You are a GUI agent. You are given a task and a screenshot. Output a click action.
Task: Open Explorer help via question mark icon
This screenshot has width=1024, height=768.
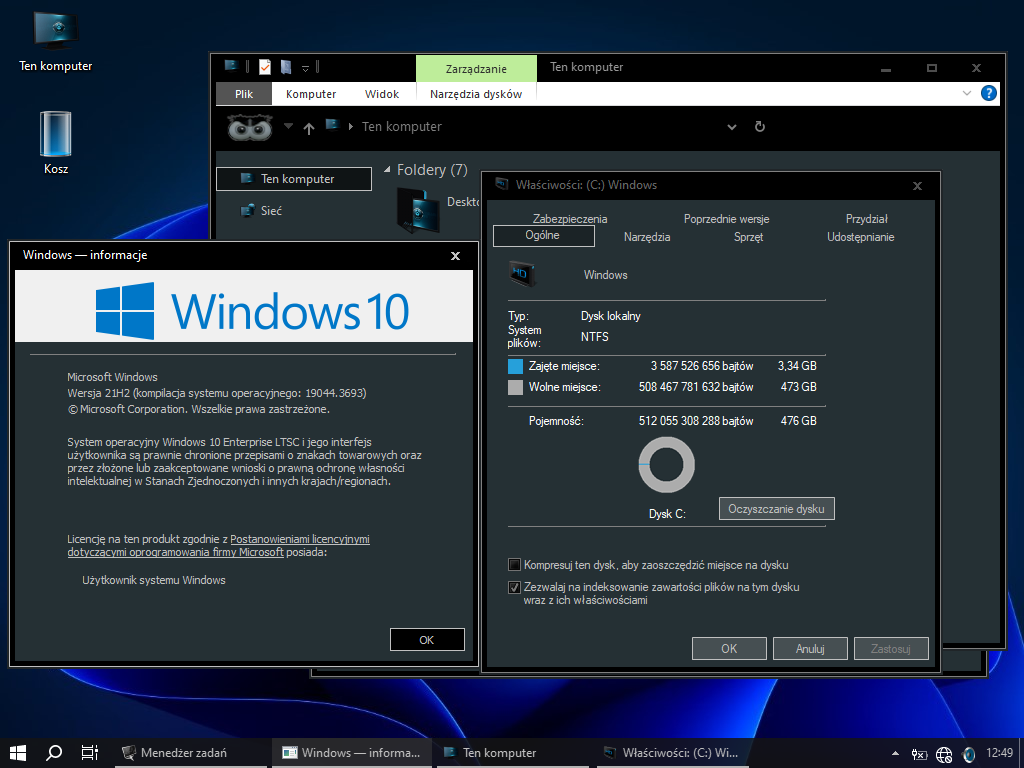click(989, 93)
